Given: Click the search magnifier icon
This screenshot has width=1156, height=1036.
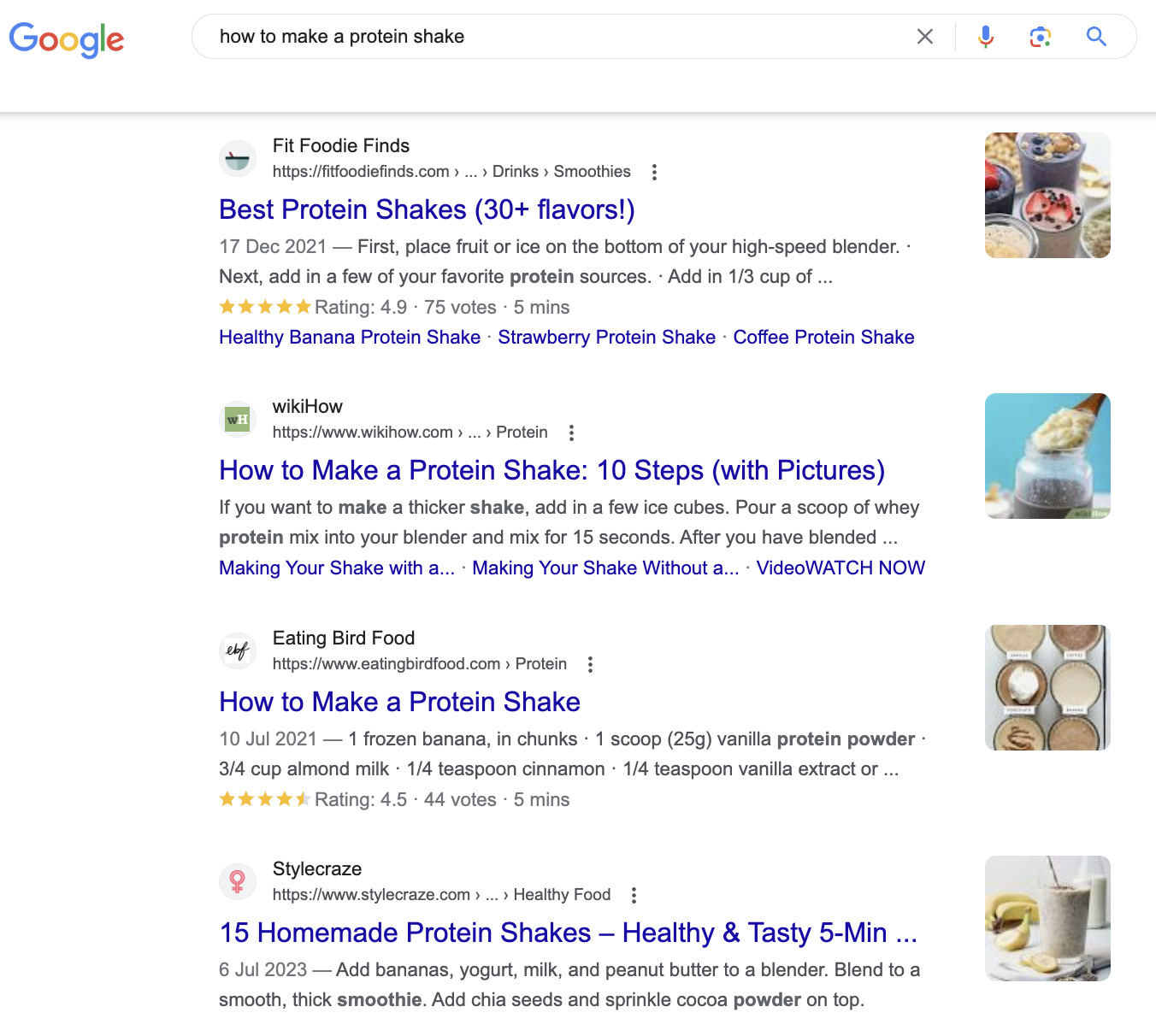Looking at the screenshot, I should point(1096,37).
